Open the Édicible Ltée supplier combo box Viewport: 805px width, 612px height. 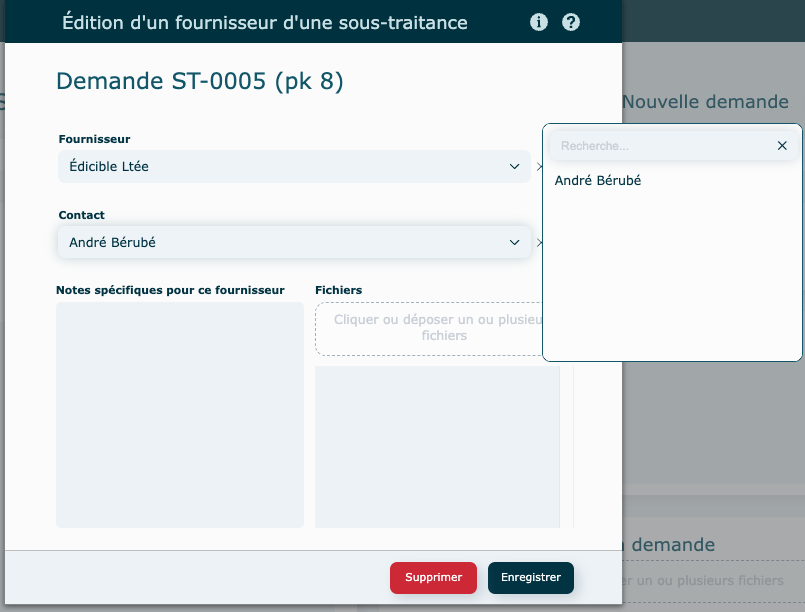[280, 167]
